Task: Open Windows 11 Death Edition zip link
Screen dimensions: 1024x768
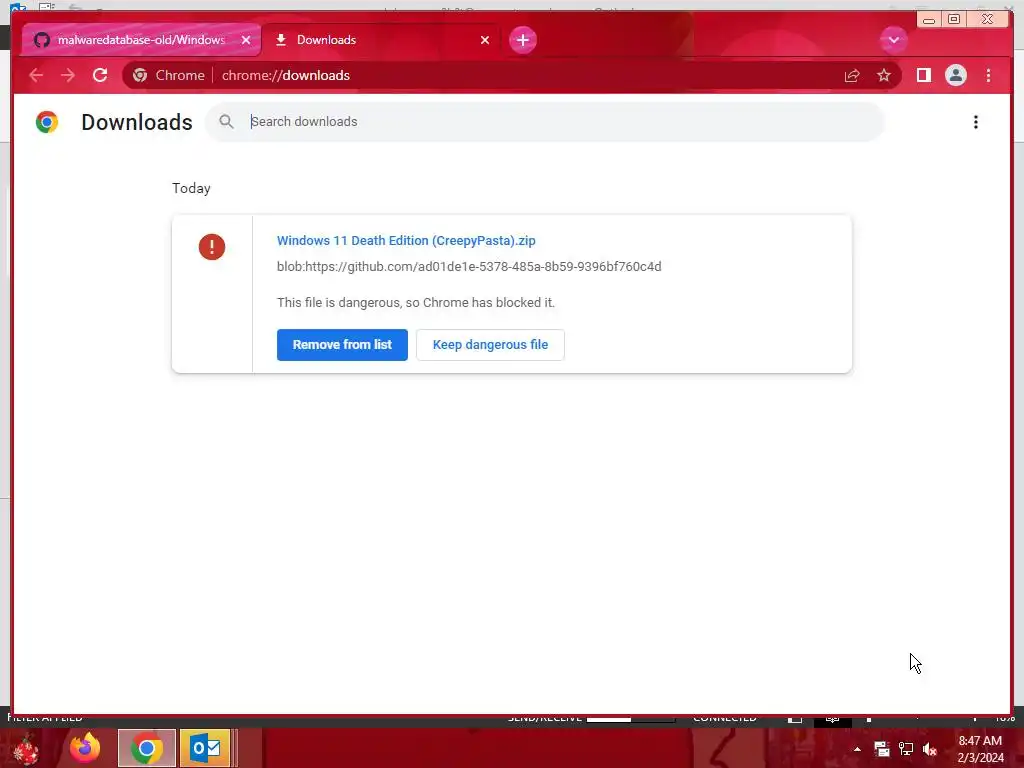Action: [x=406, y=241]
